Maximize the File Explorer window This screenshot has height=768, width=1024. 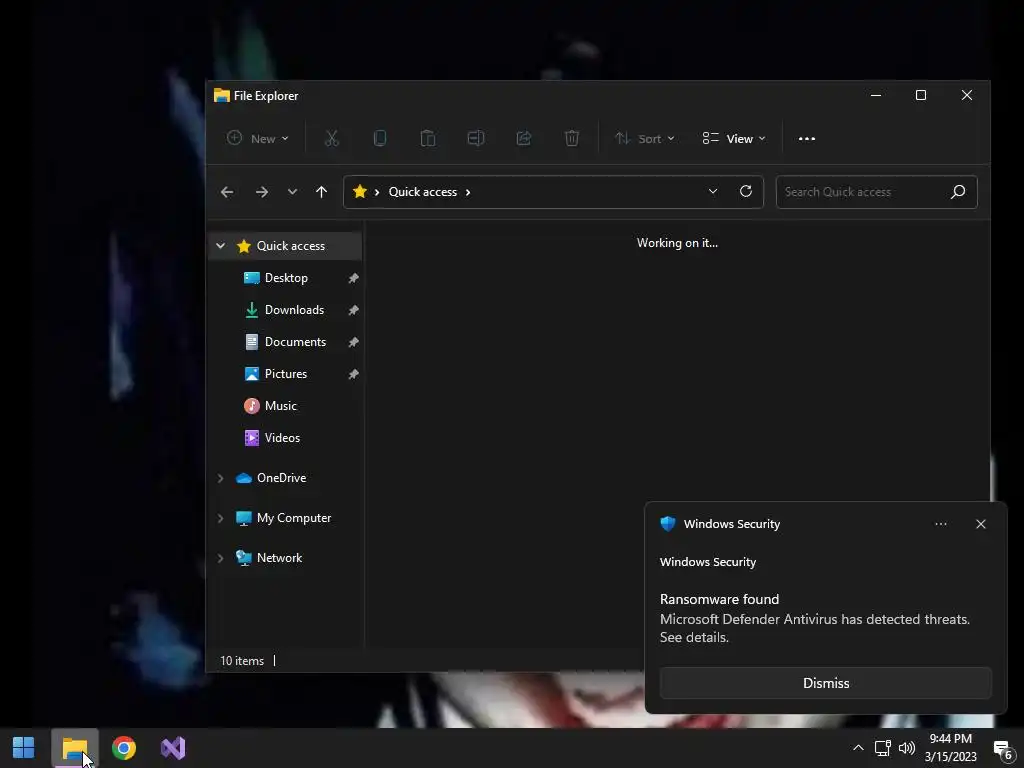pos(921,95)
